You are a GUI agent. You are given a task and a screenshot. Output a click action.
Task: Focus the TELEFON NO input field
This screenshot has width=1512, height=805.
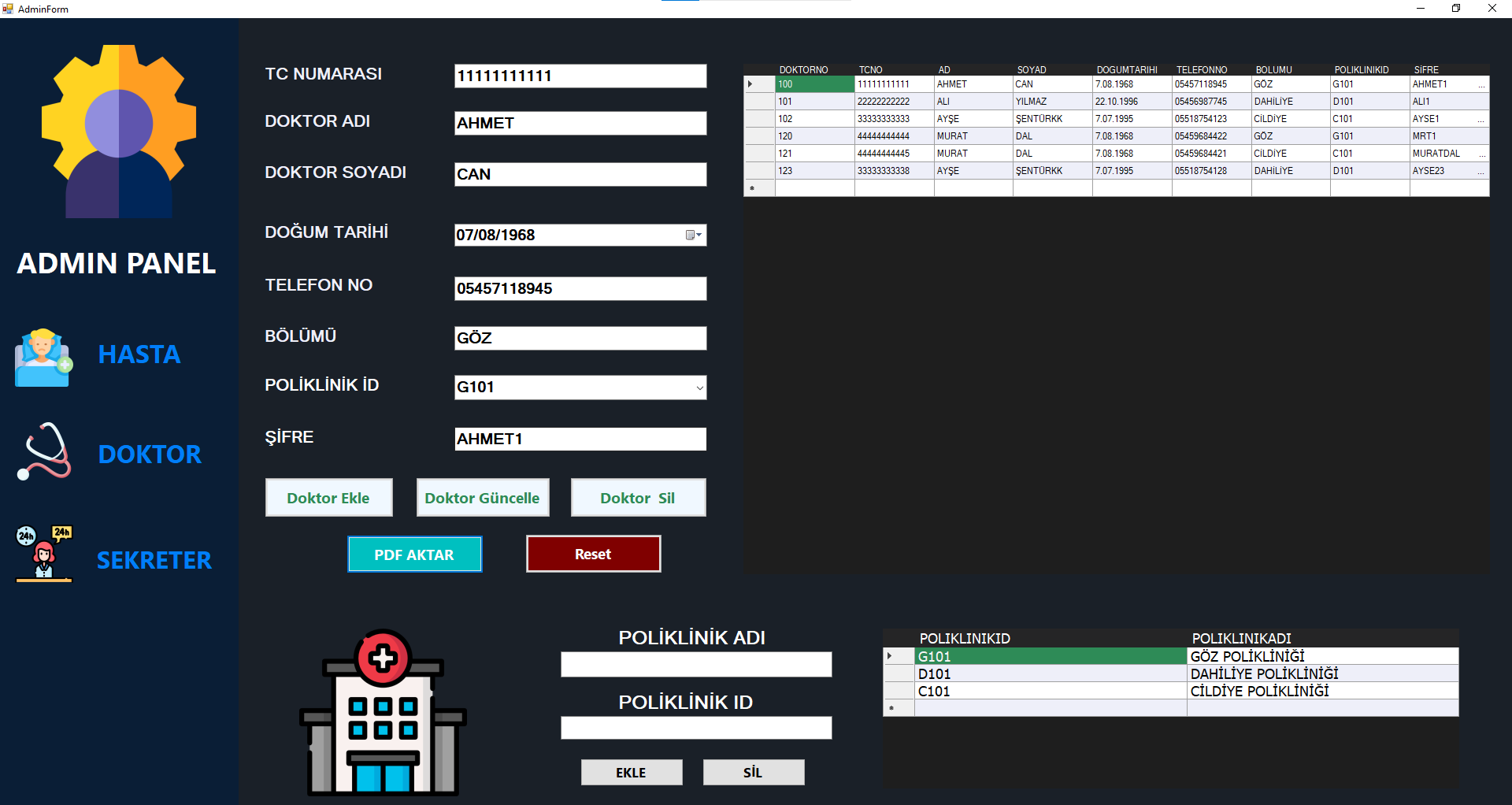[x=580, y=288]
